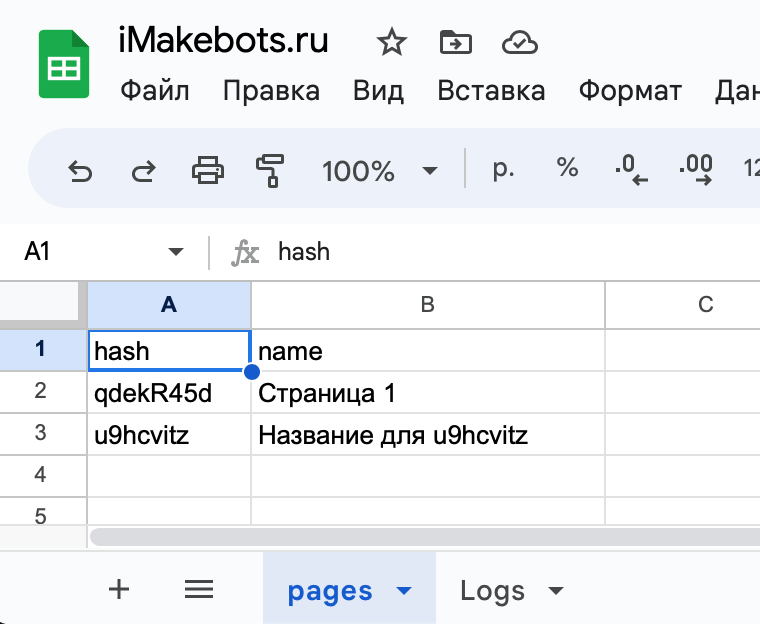Format as percent
Screen dimensions: 760x624
pyautogui.click(x=567, y=168)
